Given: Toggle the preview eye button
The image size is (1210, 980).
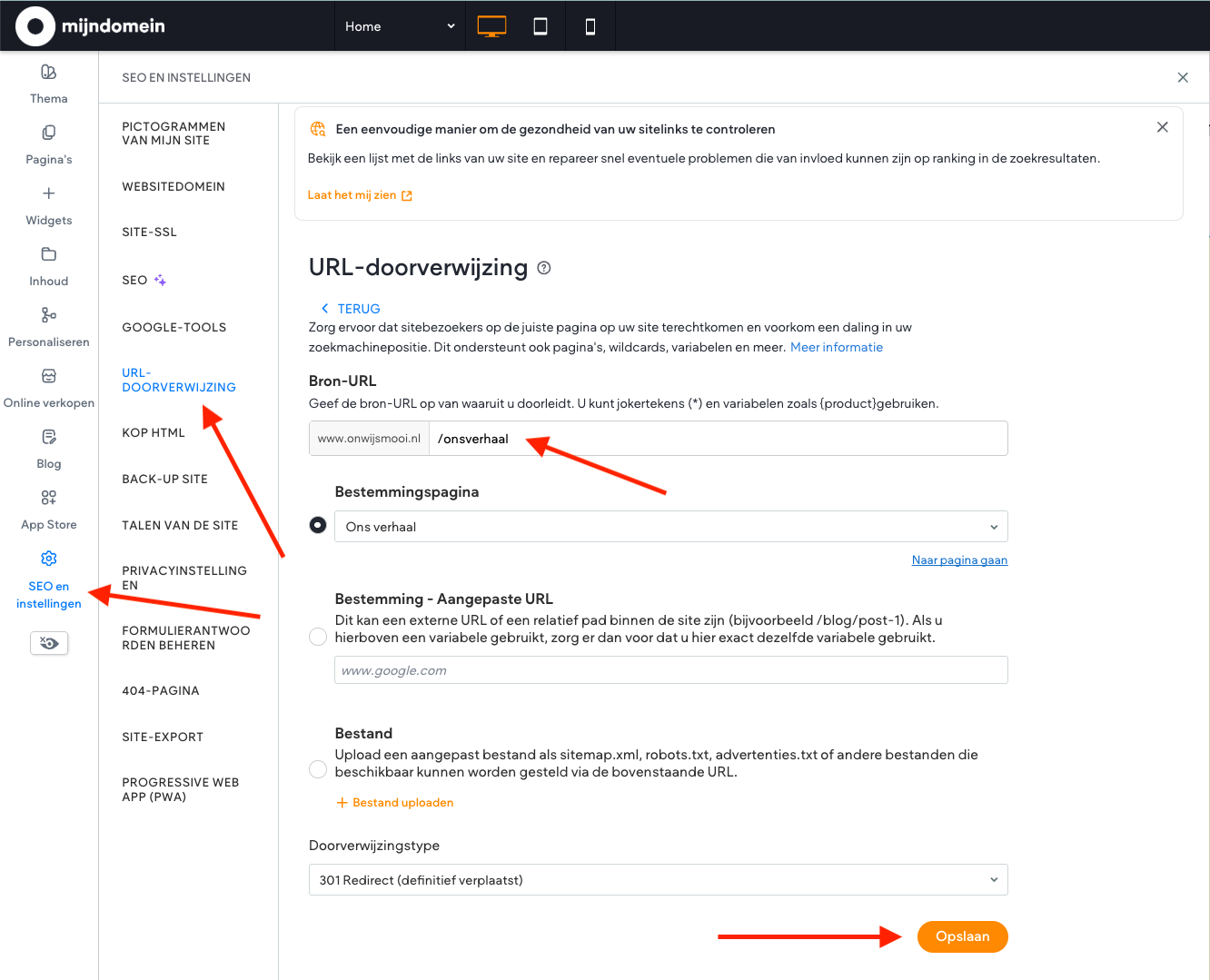Looking at the screenshot, I should point(49,643).
